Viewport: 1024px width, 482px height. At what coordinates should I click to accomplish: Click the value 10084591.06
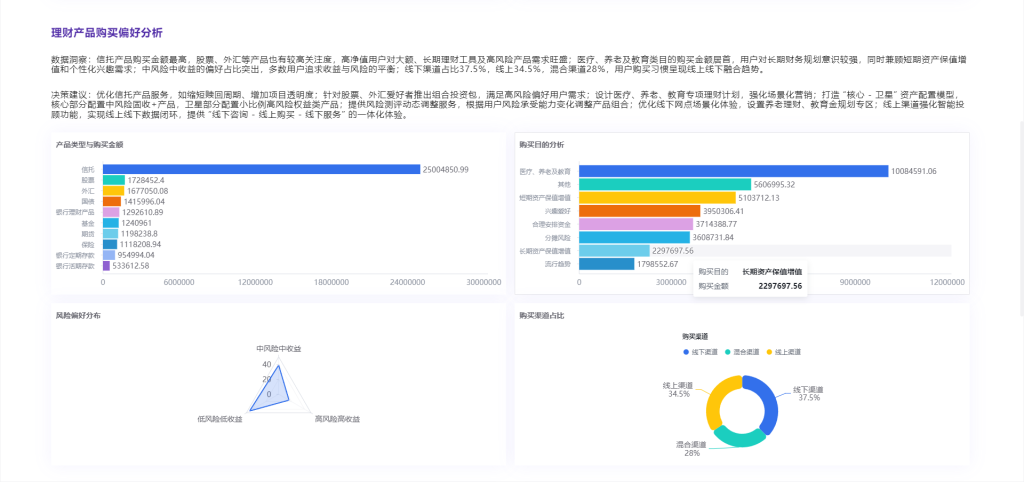point(914,171)
